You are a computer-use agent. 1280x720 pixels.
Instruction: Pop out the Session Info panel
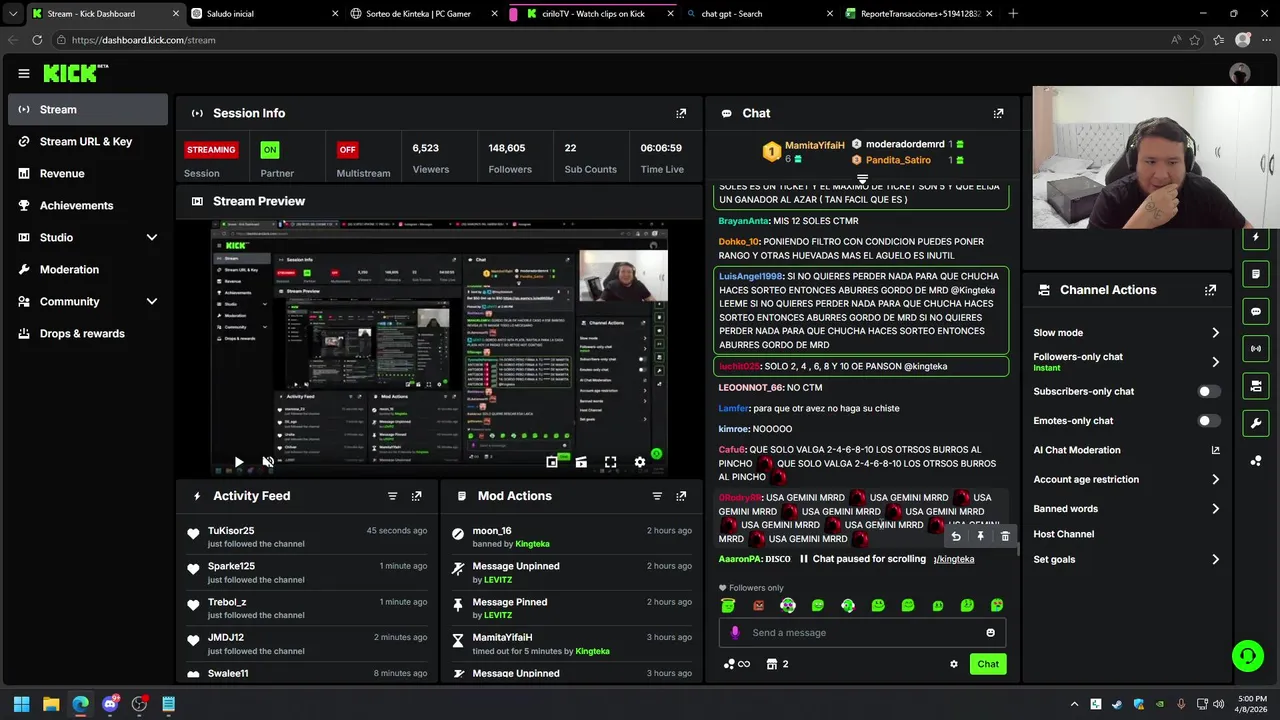coord(681,113)
